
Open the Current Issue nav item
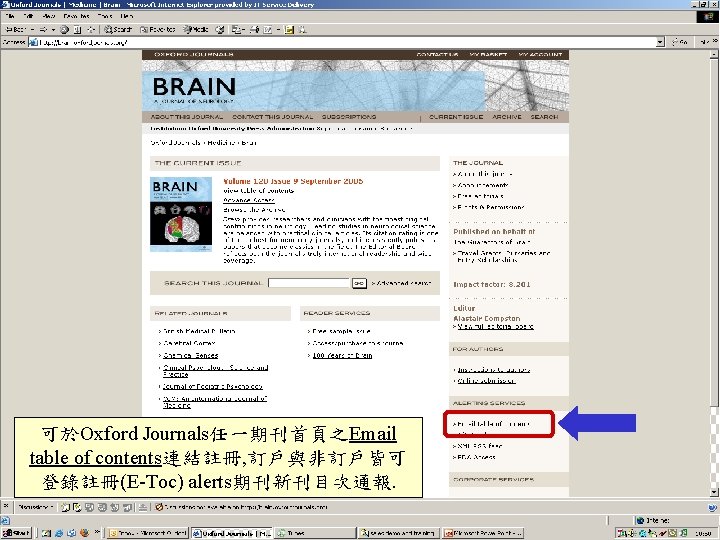[x=456, y=117]
